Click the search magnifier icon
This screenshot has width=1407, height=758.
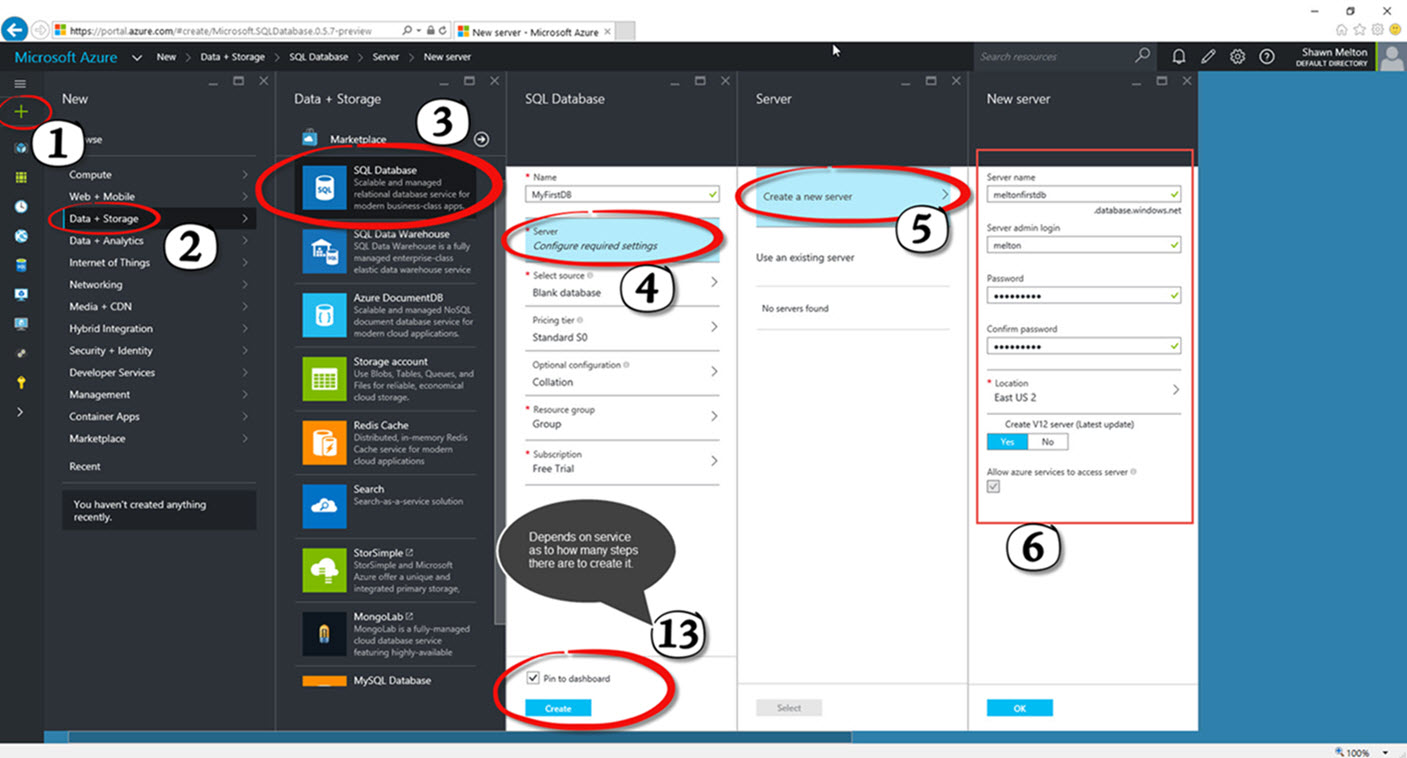pyautogui.click(x=1142, y=56)
